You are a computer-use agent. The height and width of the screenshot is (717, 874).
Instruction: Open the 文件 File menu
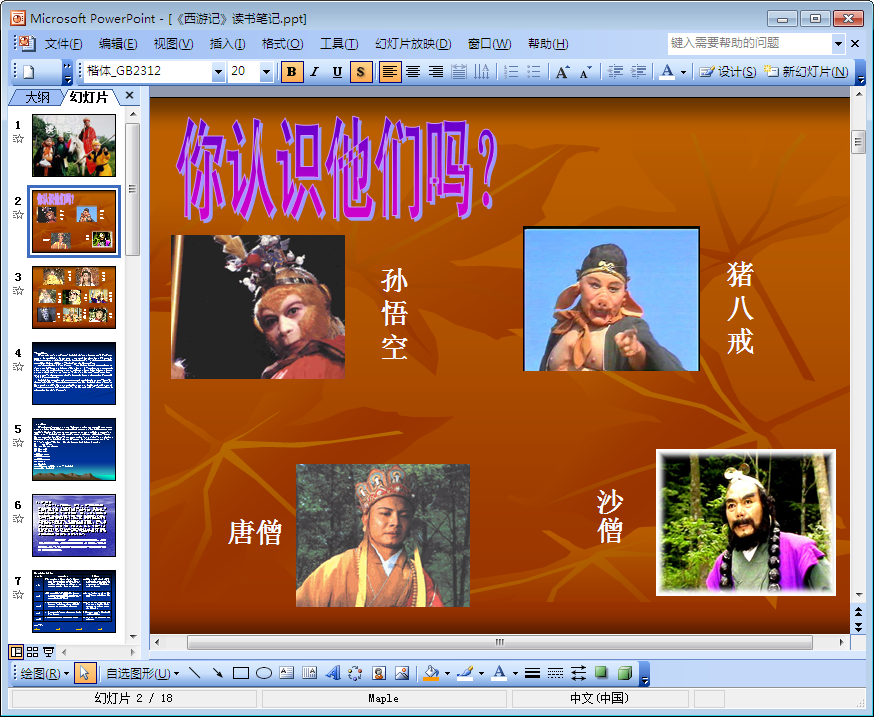(64, 43)
